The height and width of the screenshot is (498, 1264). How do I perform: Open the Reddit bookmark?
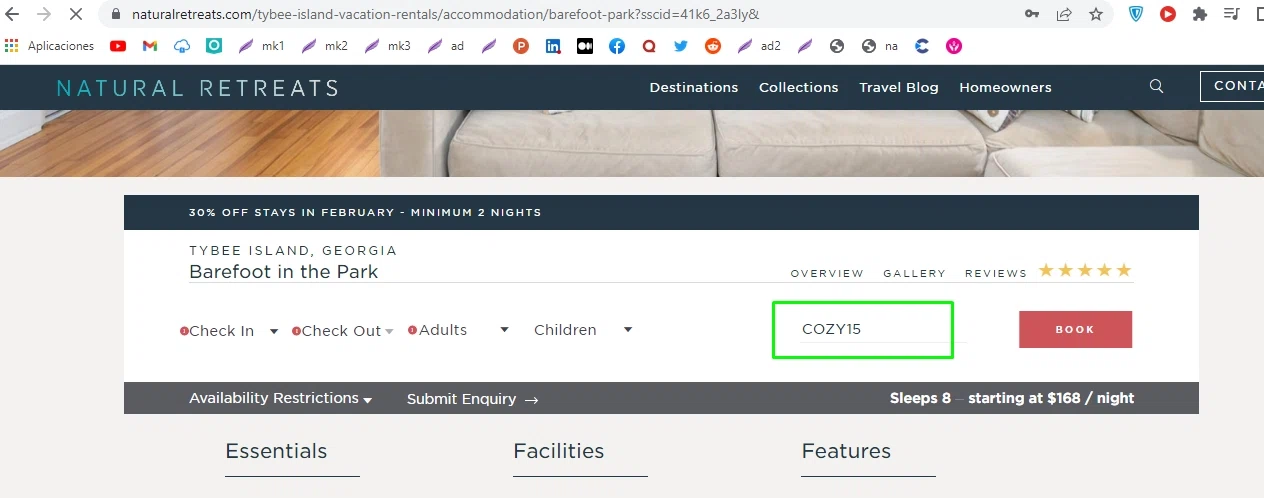click(x=713, y=46)
